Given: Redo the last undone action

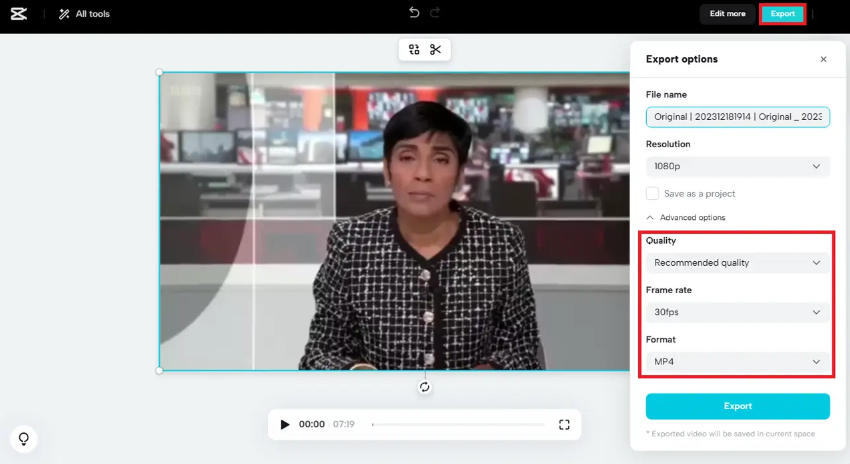Looking at the screenshot, I should (435, 13).
